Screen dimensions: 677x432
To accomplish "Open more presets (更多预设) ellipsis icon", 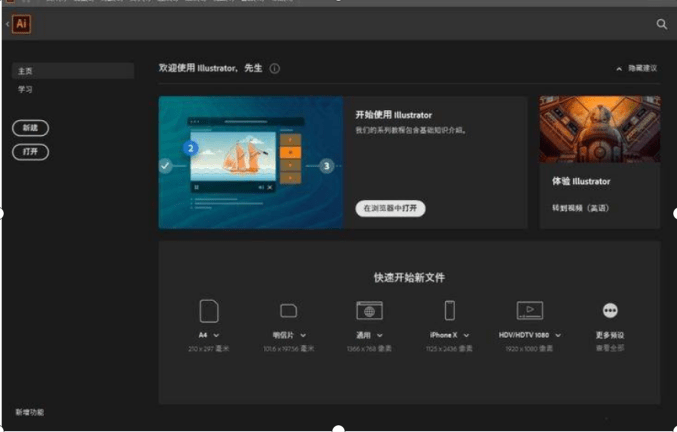I will coord(610,310).
